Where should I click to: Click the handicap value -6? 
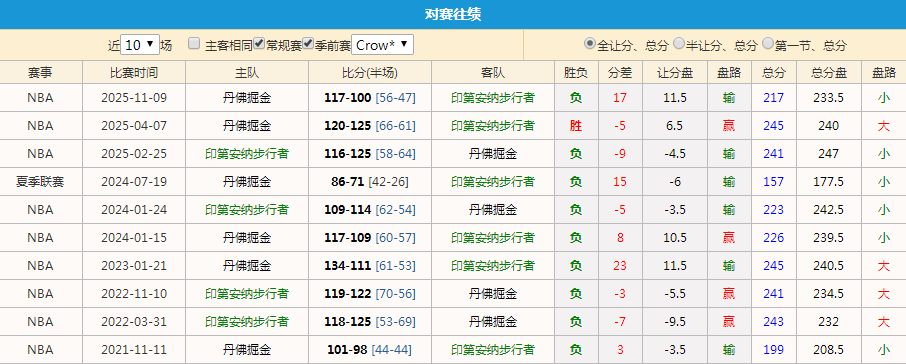(675, 182)
